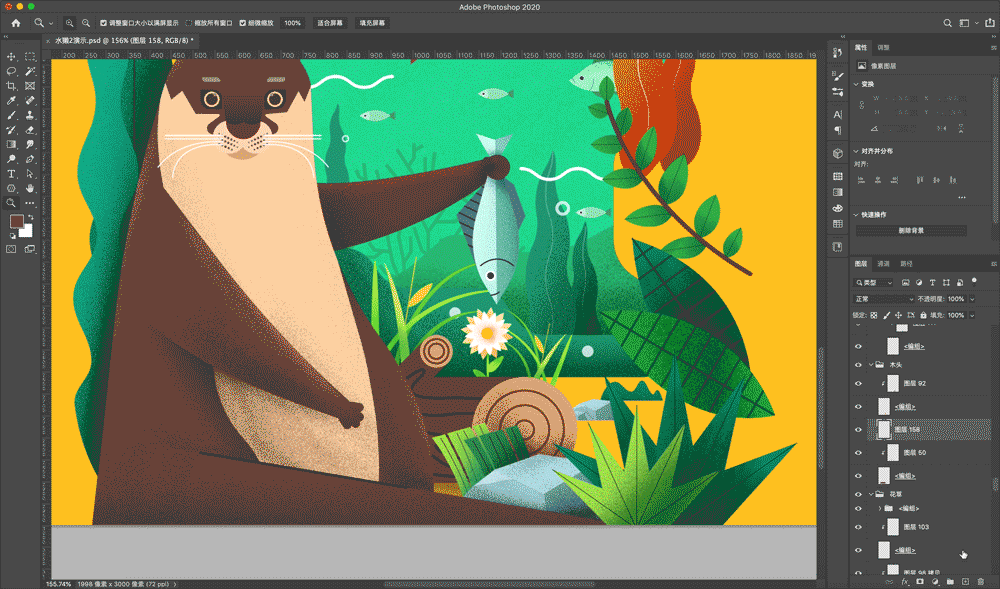The image size is (1000, 589).
Task: Select the Move tool
Action: 11,57
